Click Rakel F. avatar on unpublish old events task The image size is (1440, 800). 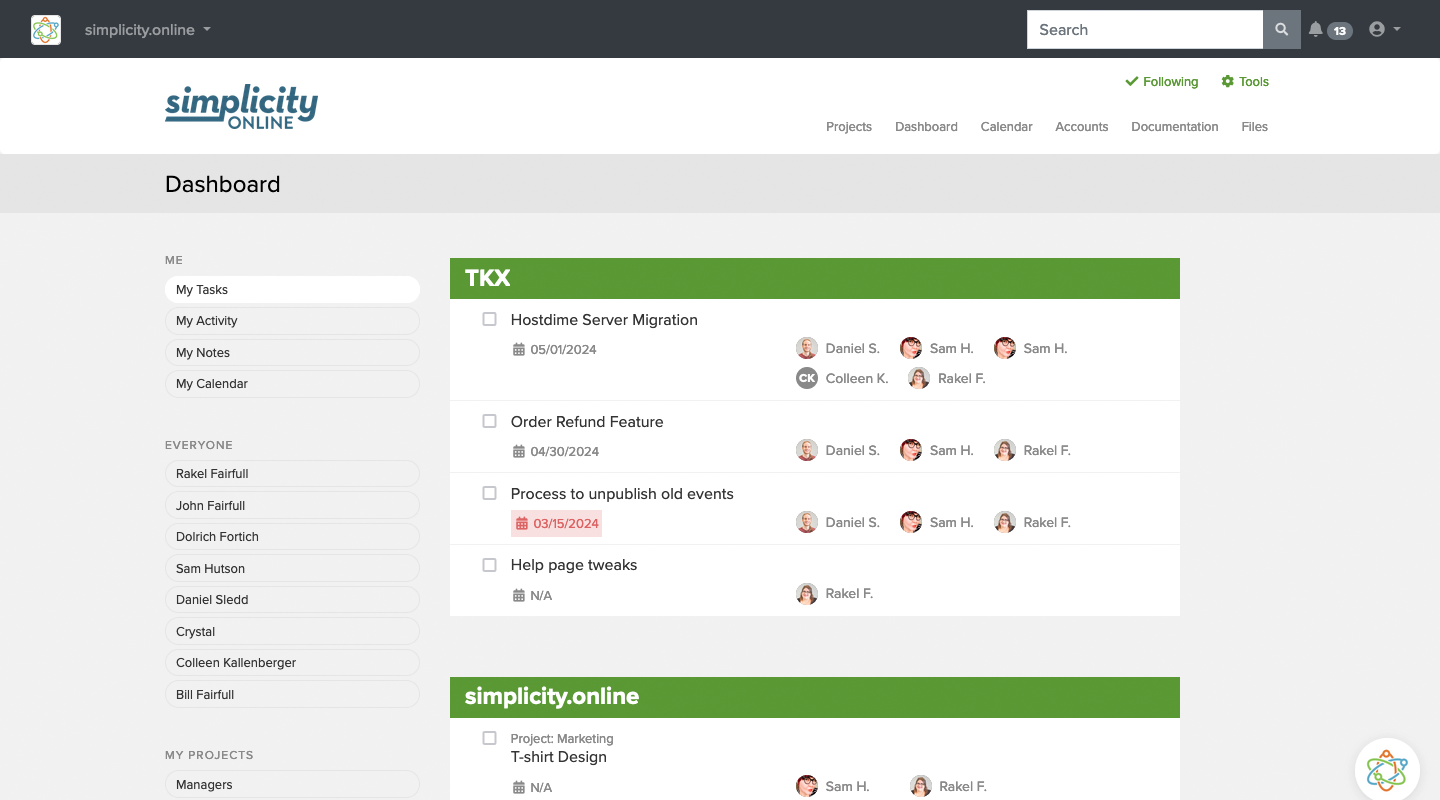pos(1005,522)
